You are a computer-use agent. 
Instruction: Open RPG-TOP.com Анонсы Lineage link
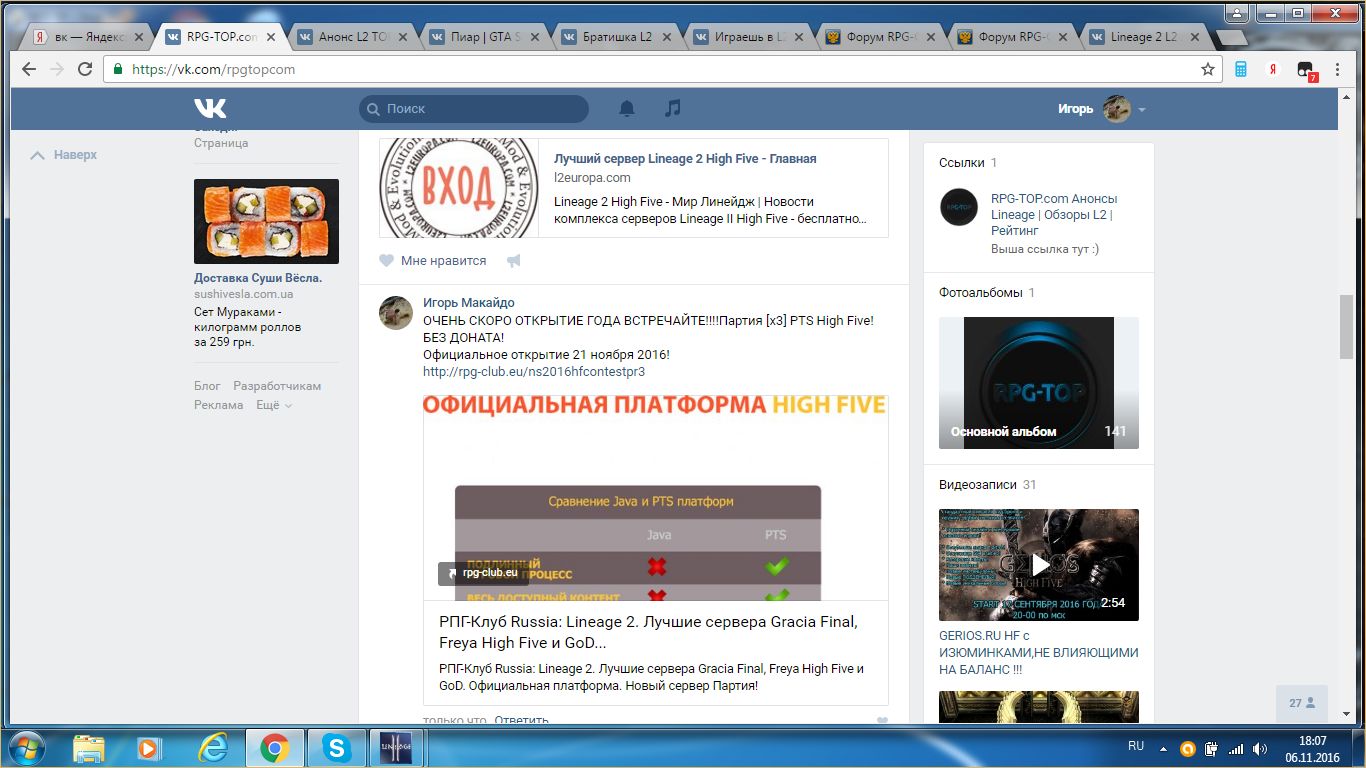pos(1054,214)
